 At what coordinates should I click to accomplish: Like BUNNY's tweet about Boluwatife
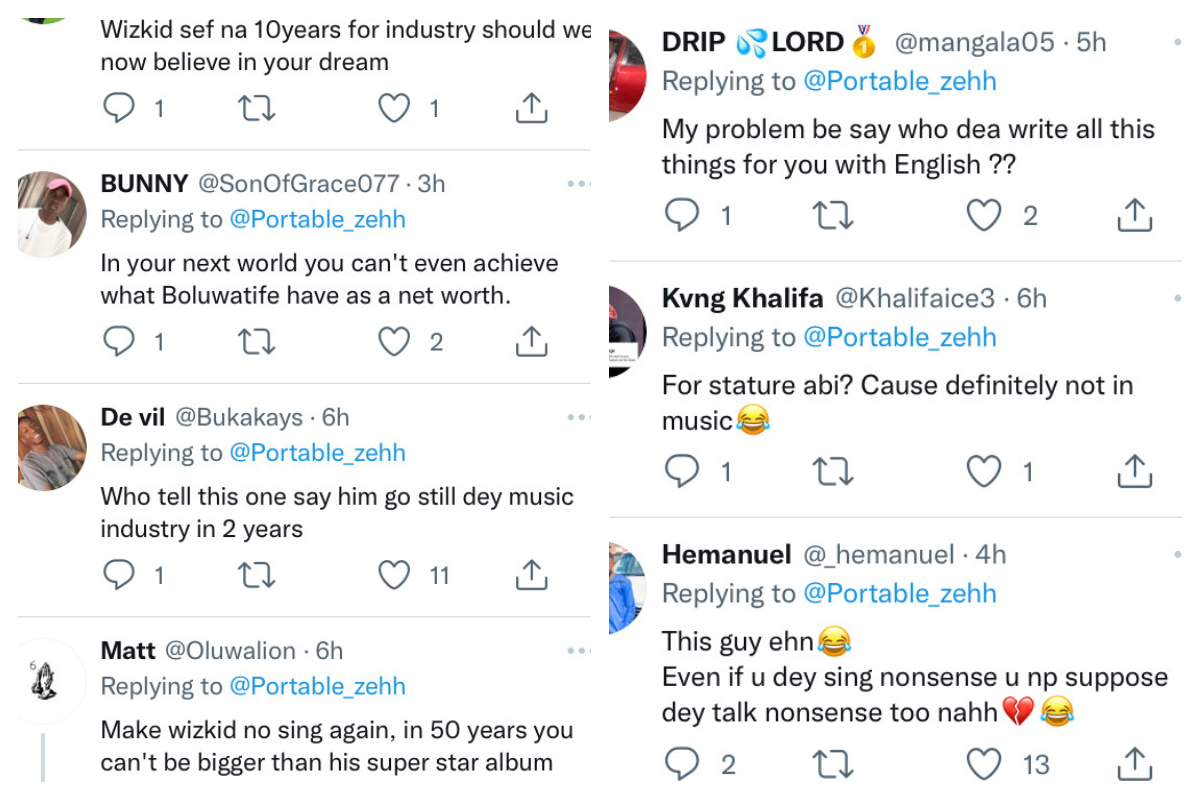(x=394, y=342)
